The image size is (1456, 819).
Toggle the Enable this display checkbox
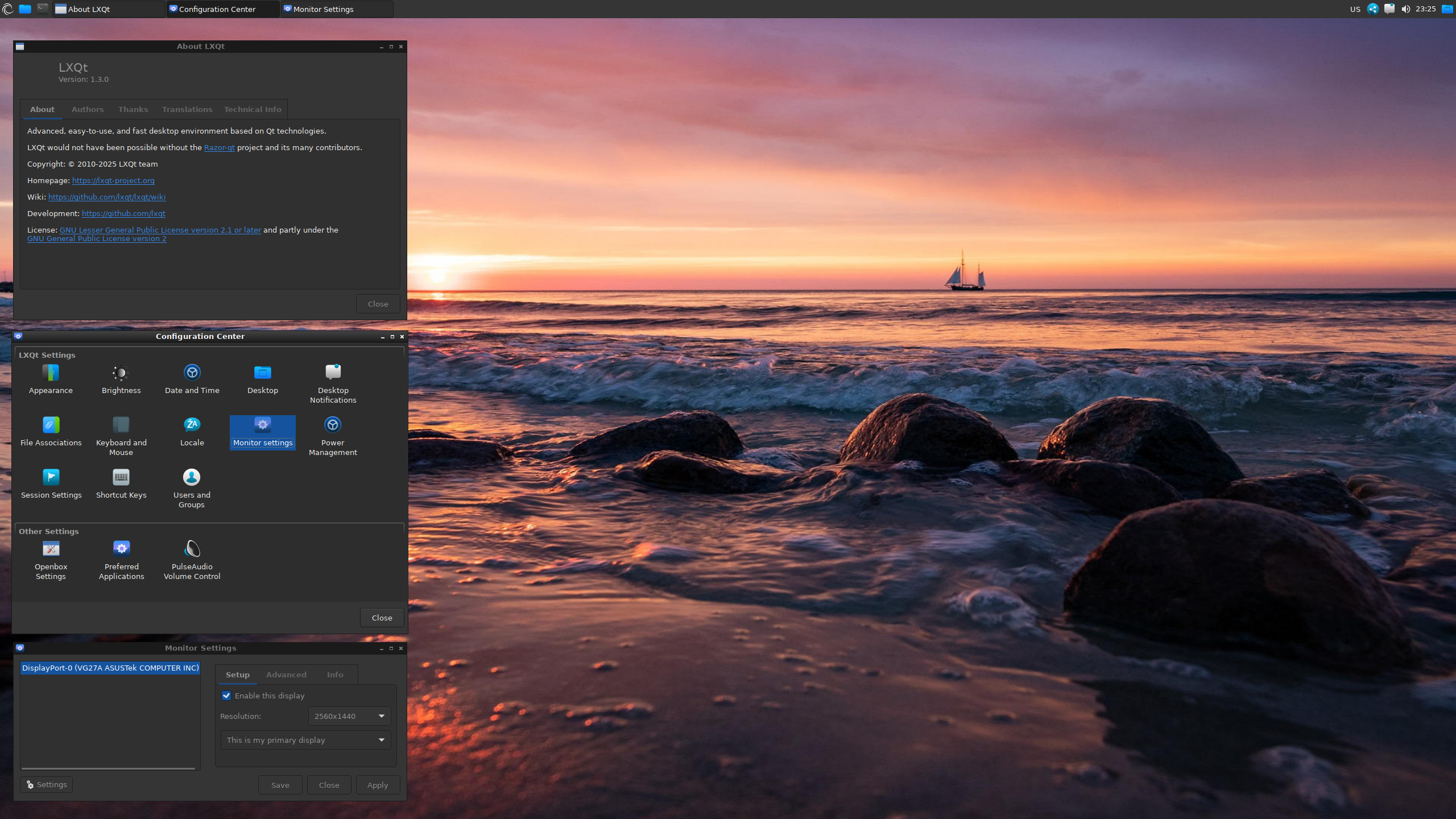pyautogui.click(x=226, y=696)
